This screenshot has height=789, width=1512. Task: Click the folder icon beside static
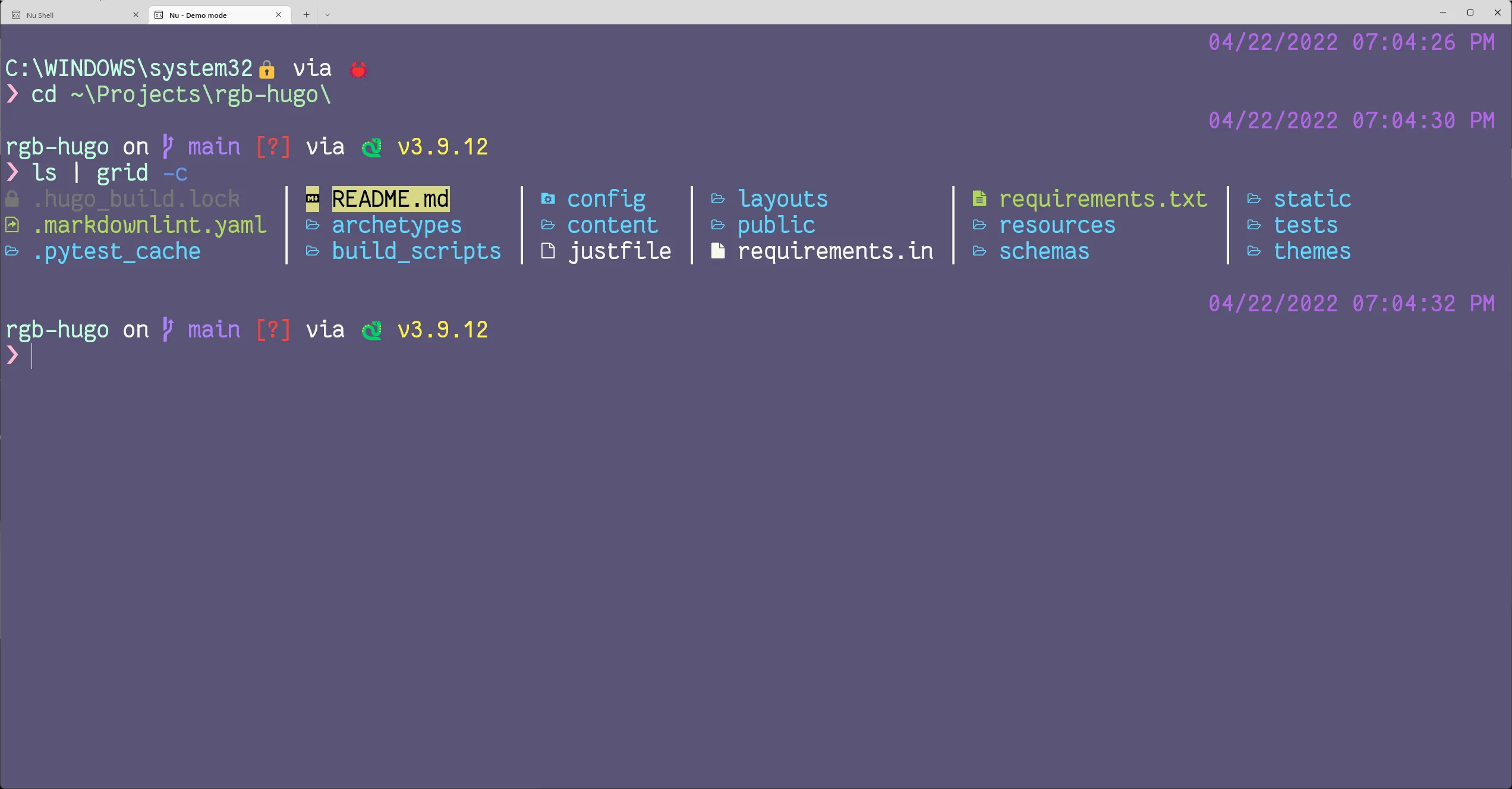pos(1254,199)
